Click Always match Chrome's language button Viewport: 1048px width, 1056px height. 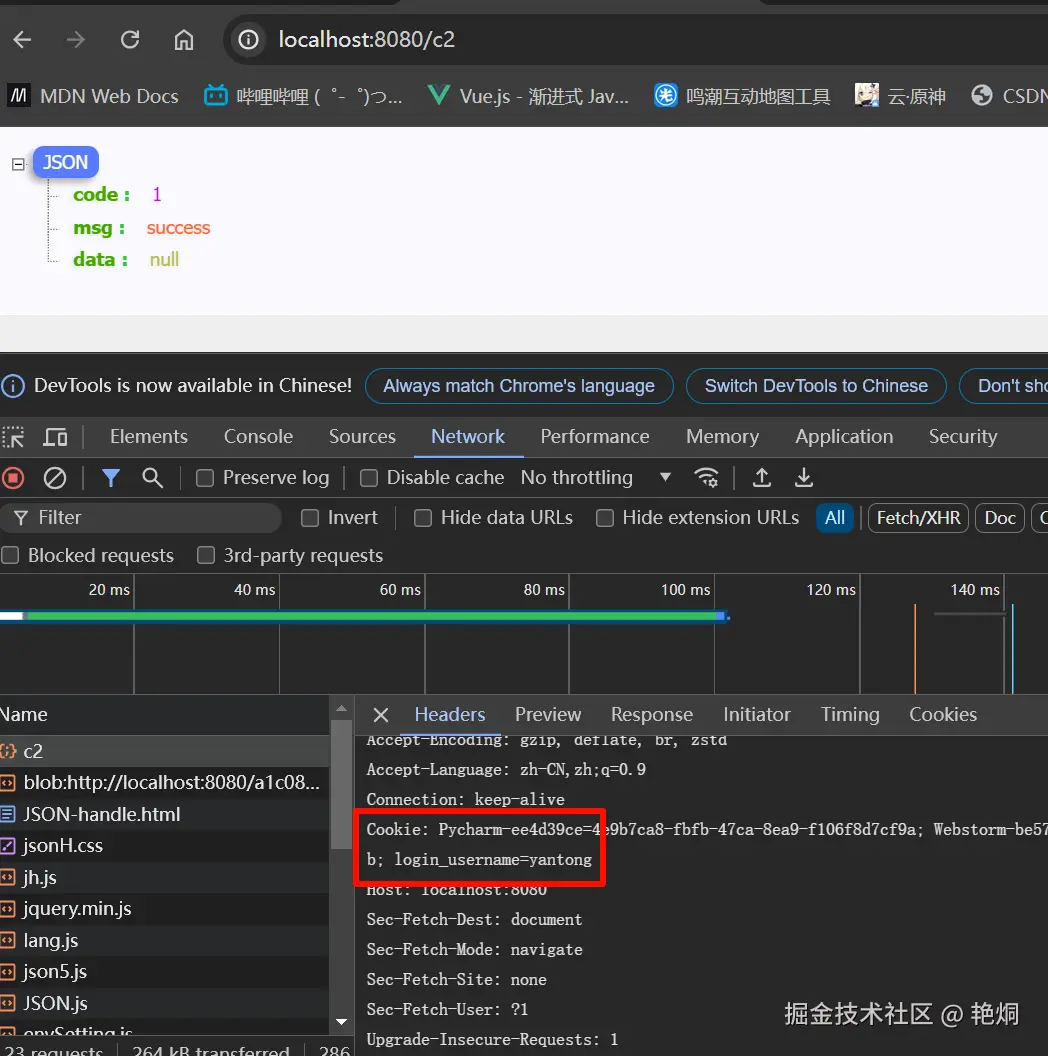click(x=519, y=386)
